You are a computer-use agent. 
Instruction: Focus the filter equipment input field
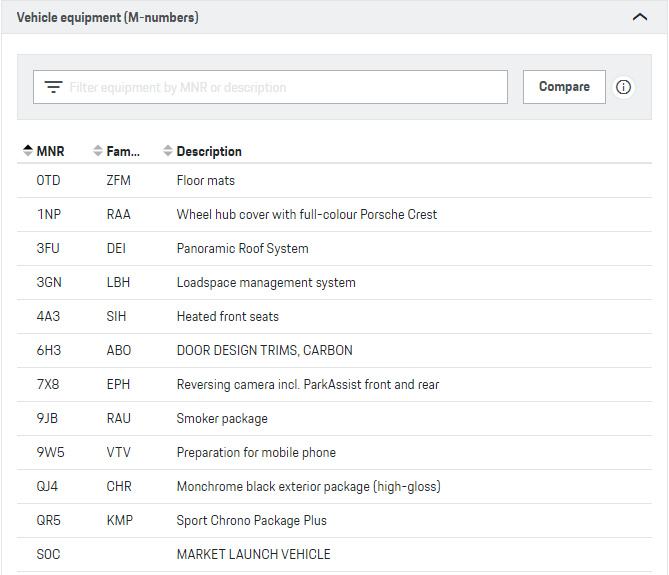[x=285, y=87]
